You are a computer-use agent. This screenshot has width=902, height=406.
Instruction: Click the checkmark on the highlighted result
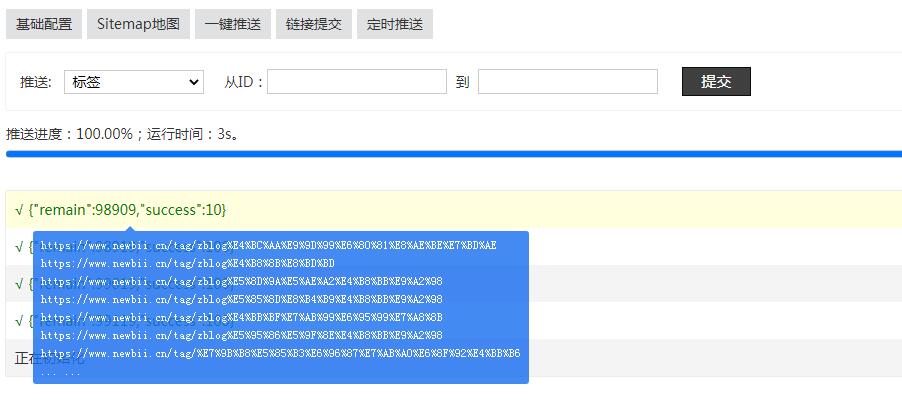[x=19, y=209]
